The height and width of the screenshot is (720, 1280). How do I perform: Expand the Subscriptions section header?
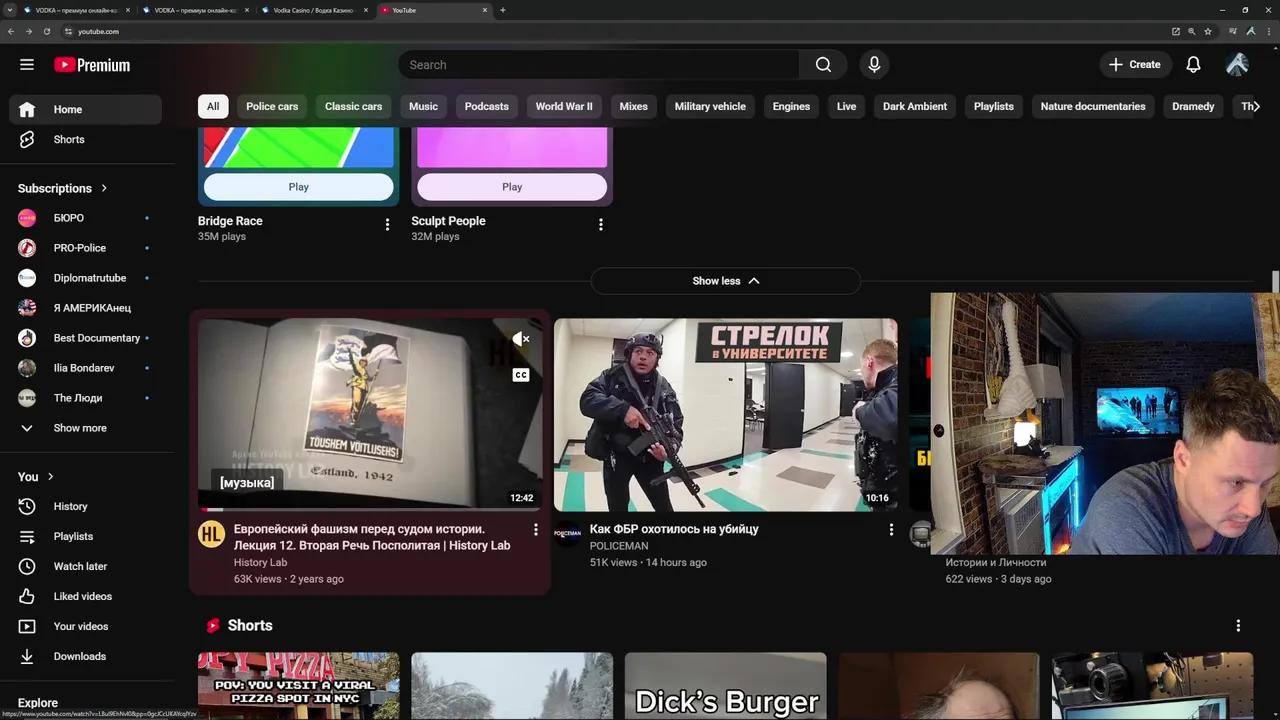point(63,188)
